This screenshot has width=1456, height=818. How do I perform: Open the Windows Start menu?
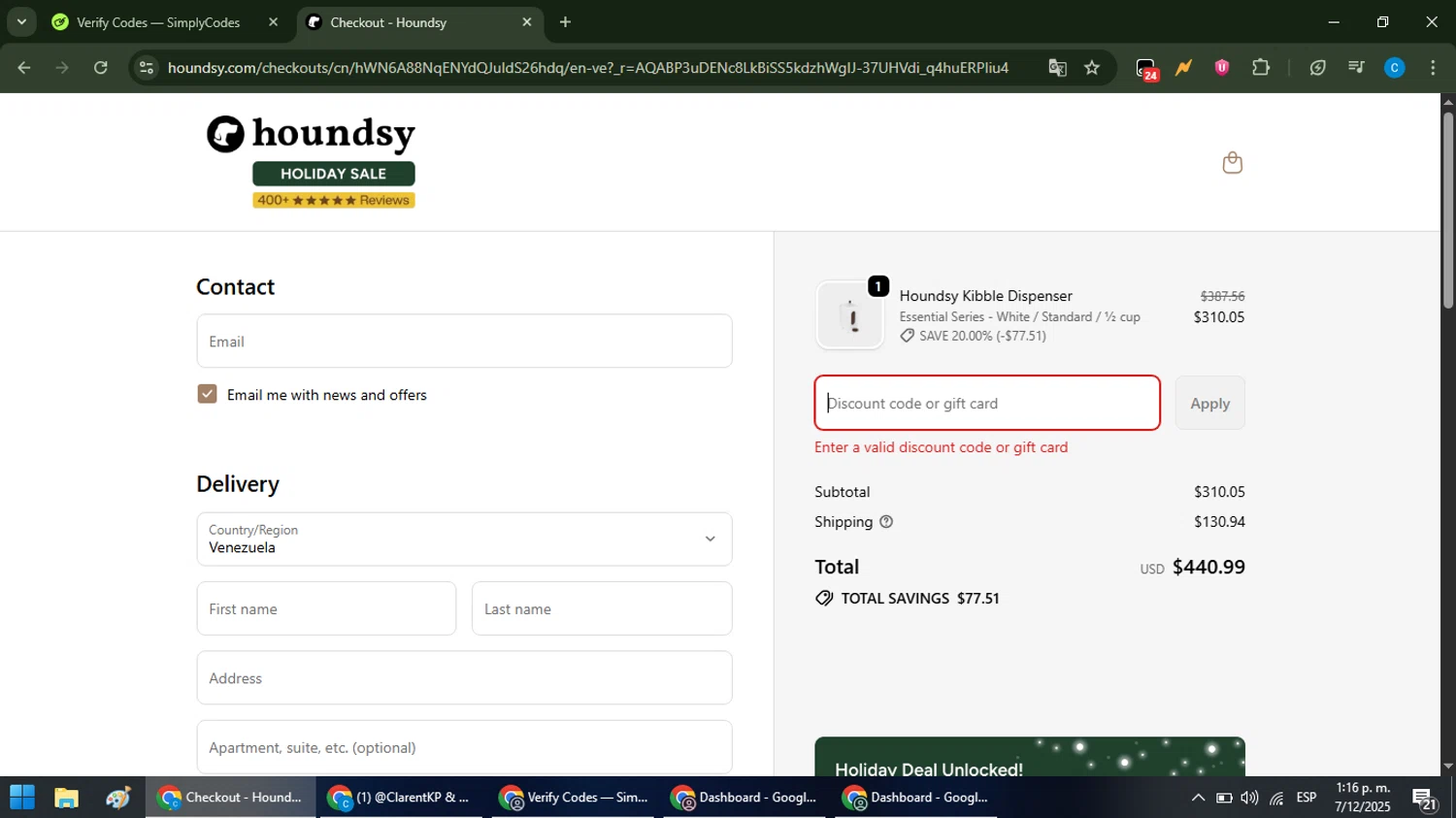tap(21, 798)
